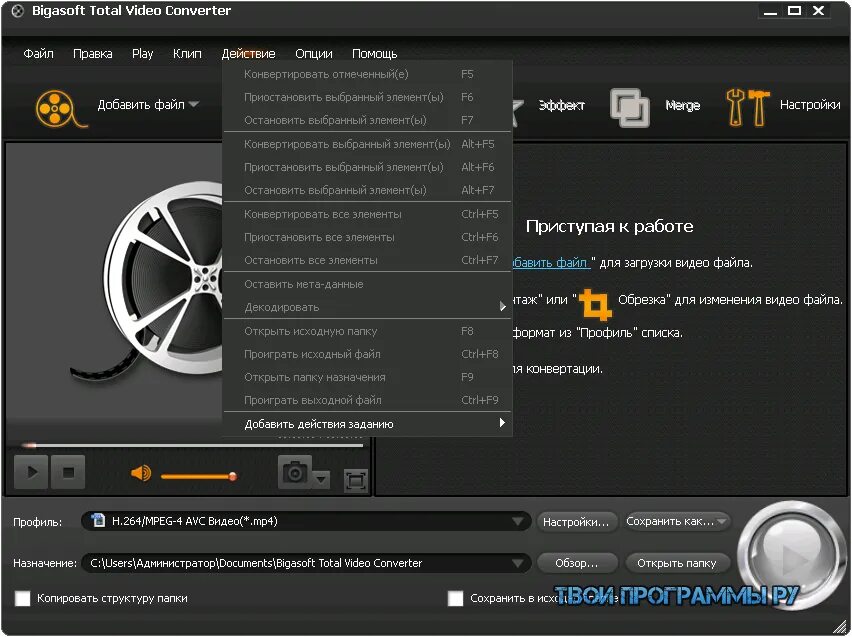This screenshot has height=637, width=852.
Task: Close the Действие menu
Action: 248,54
